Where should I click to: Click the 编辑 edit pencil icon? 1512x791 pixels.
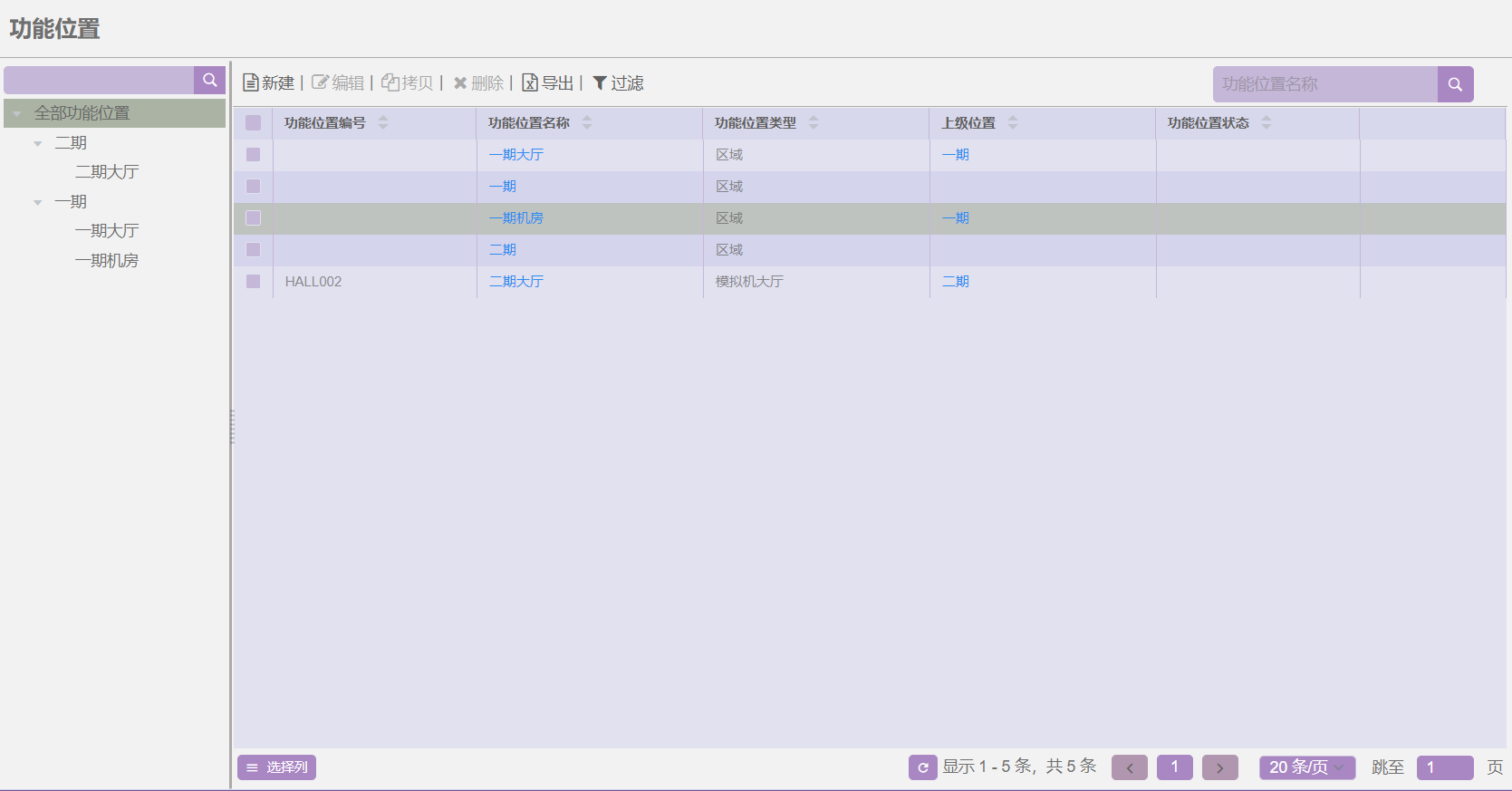pyautogui.click(x=320, y=82)
